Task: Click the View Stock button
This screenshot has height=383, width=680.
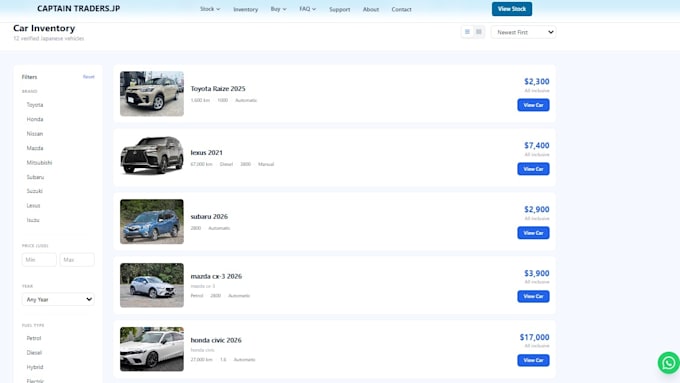Action: [x=512, y=9]
